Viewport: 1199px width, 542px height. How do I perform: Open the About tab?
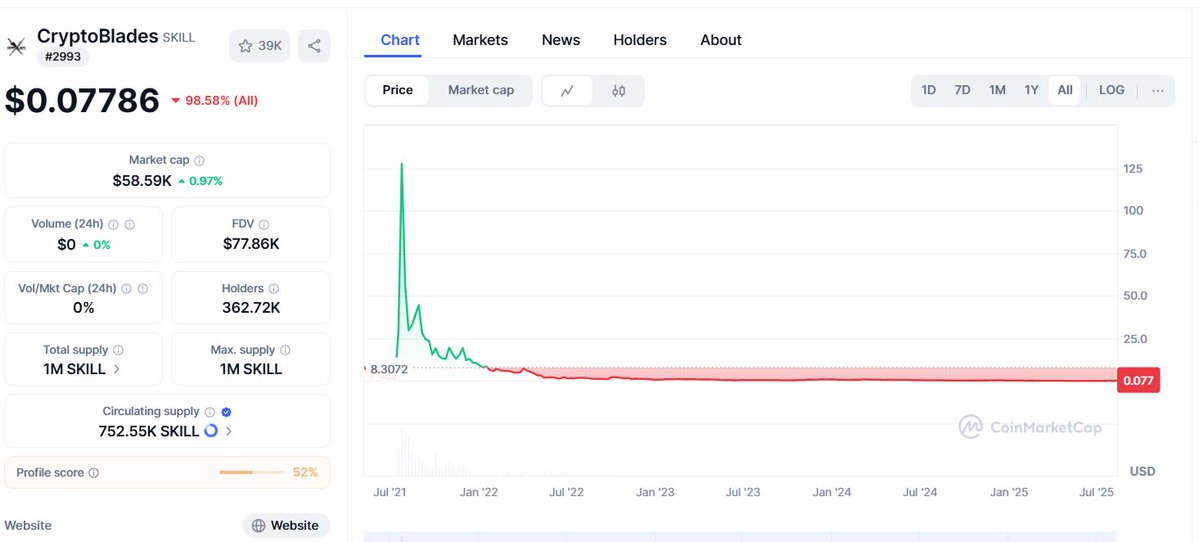pos(721,40)
